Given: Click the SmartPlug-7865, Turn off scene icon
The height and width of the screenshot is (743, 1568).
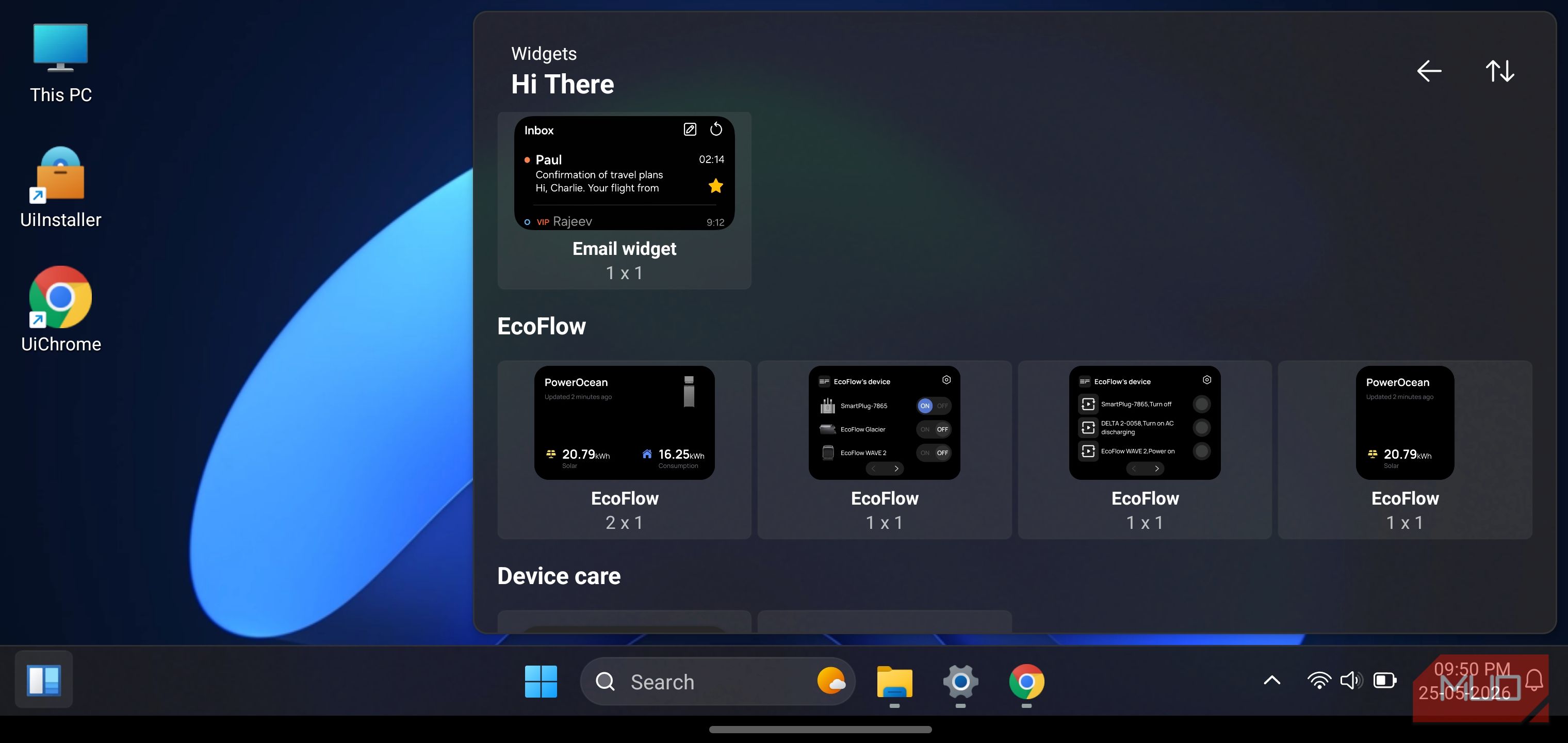Looking at the screenshot, I should coord(1088,404).
